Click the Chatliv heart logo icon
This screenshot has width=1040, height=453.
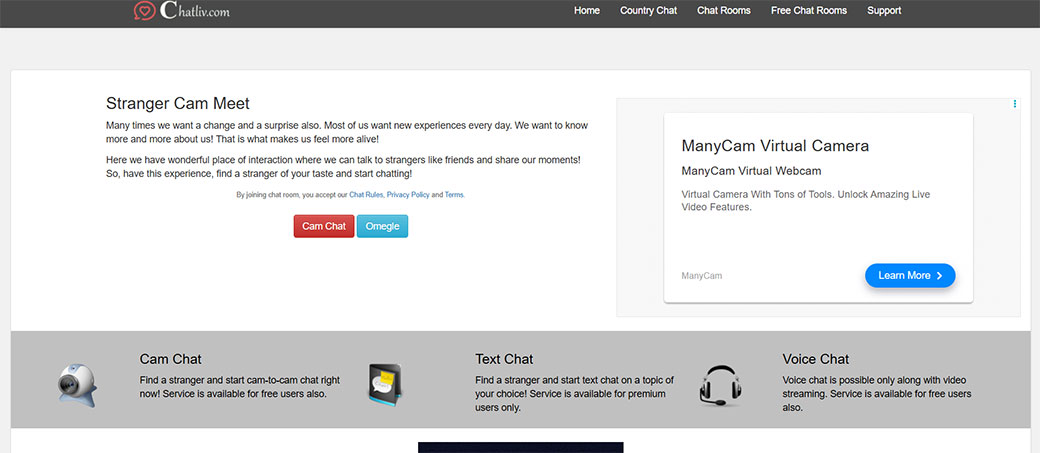tap(144, 11)
